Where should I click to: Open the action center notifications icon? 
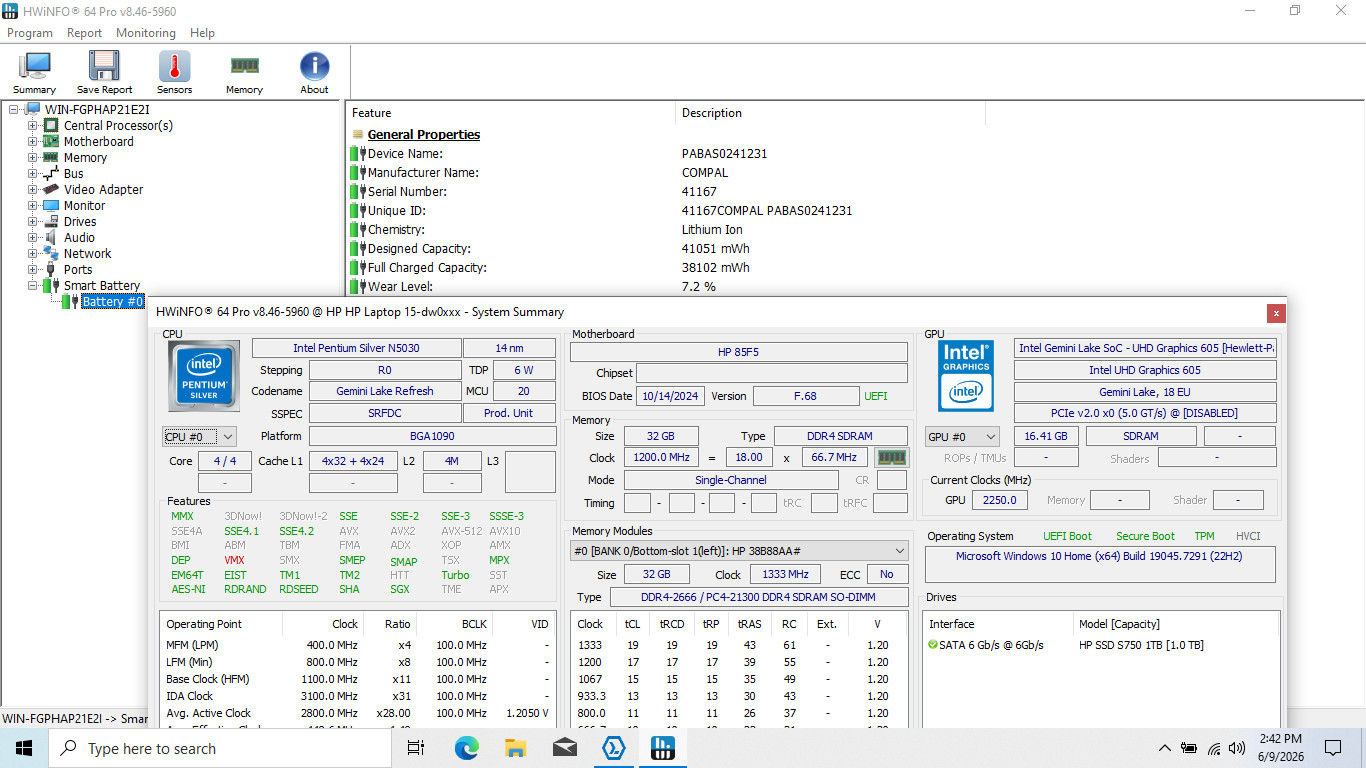(x=1332, y=747)
